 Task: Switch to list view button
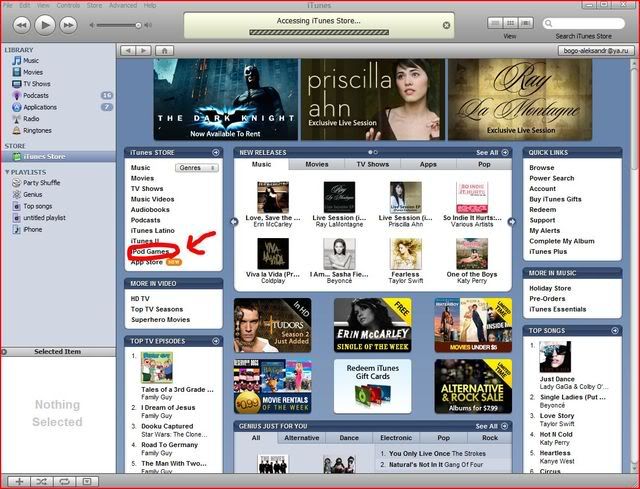495,23
